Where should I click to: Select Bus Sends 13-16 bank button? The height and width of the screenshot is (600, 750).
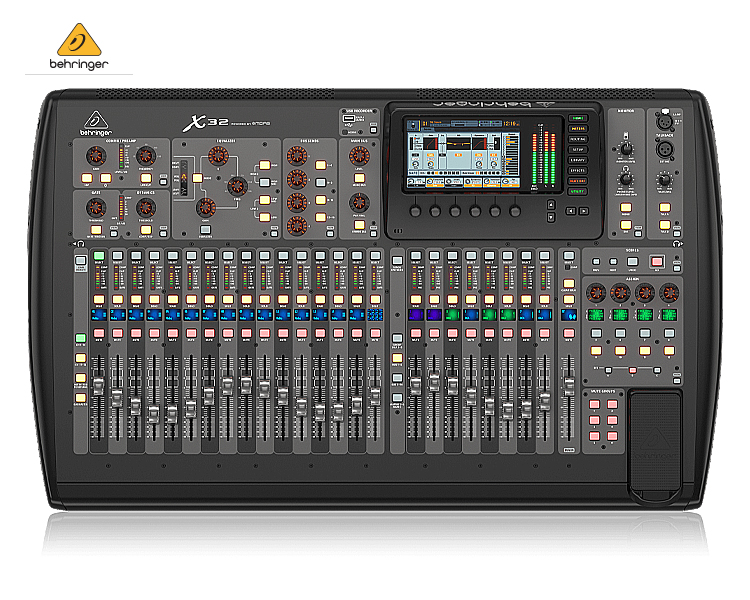321,217
